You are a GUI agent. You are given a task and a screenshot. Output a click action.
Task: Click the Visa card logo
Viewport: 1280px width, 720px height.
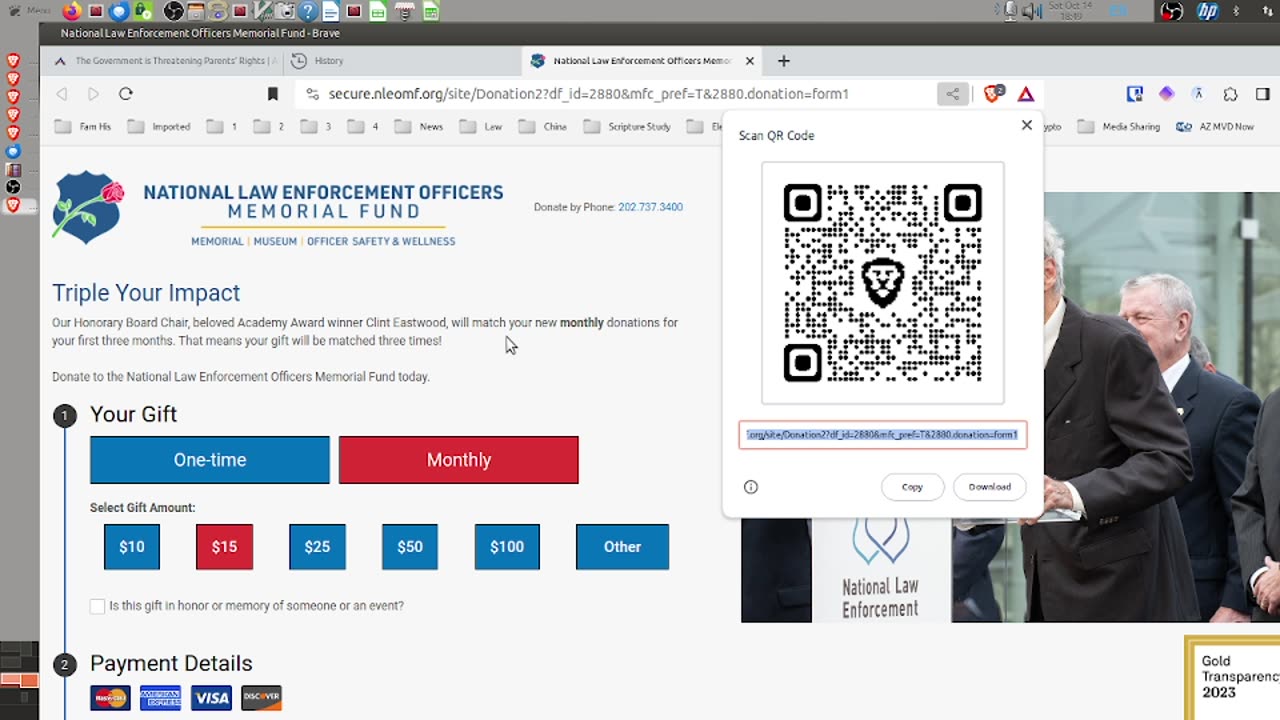[x=211, y=698]
